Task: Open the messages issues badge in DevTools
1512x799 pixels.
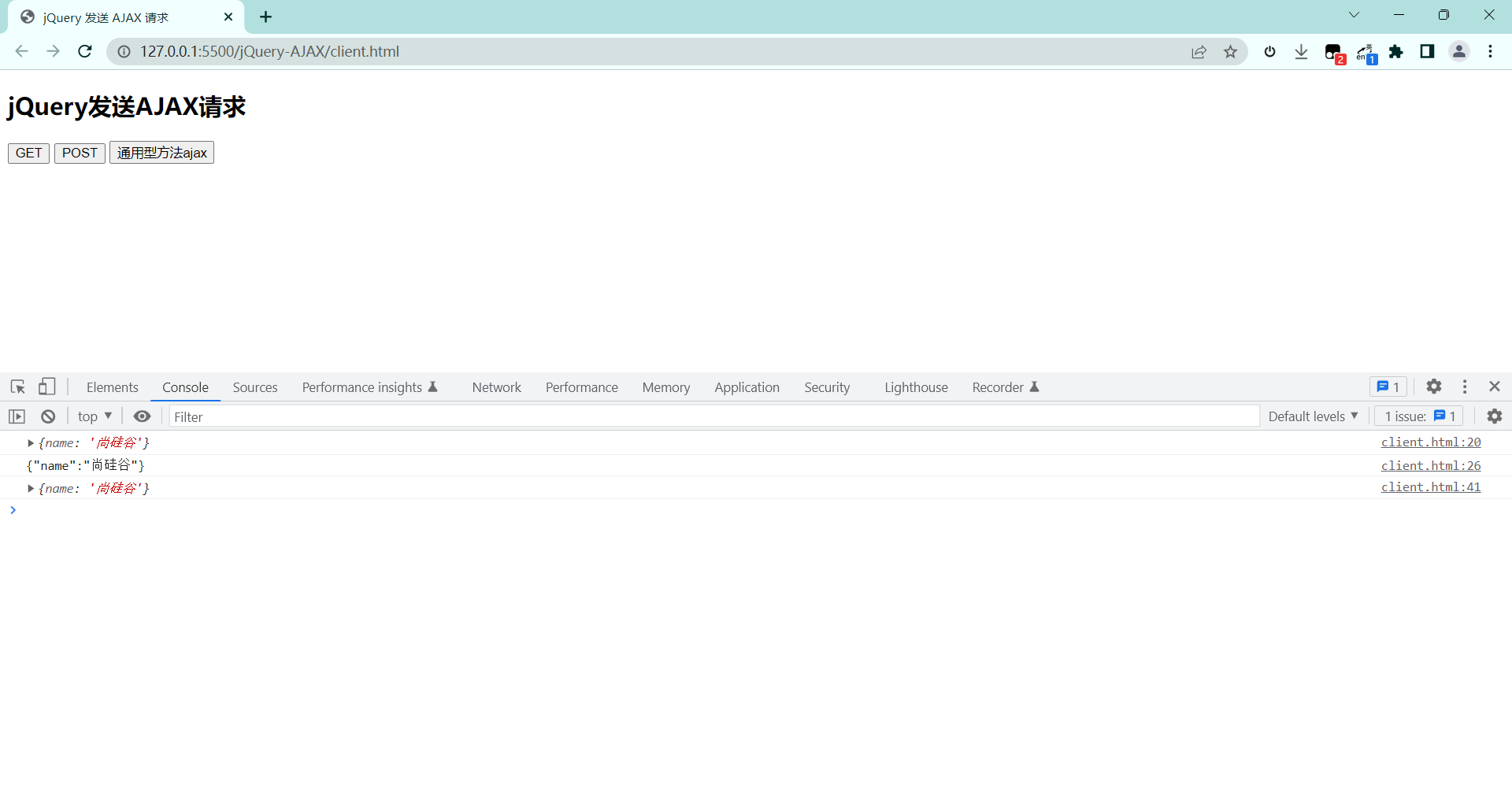Action: tap(1388, 387)
